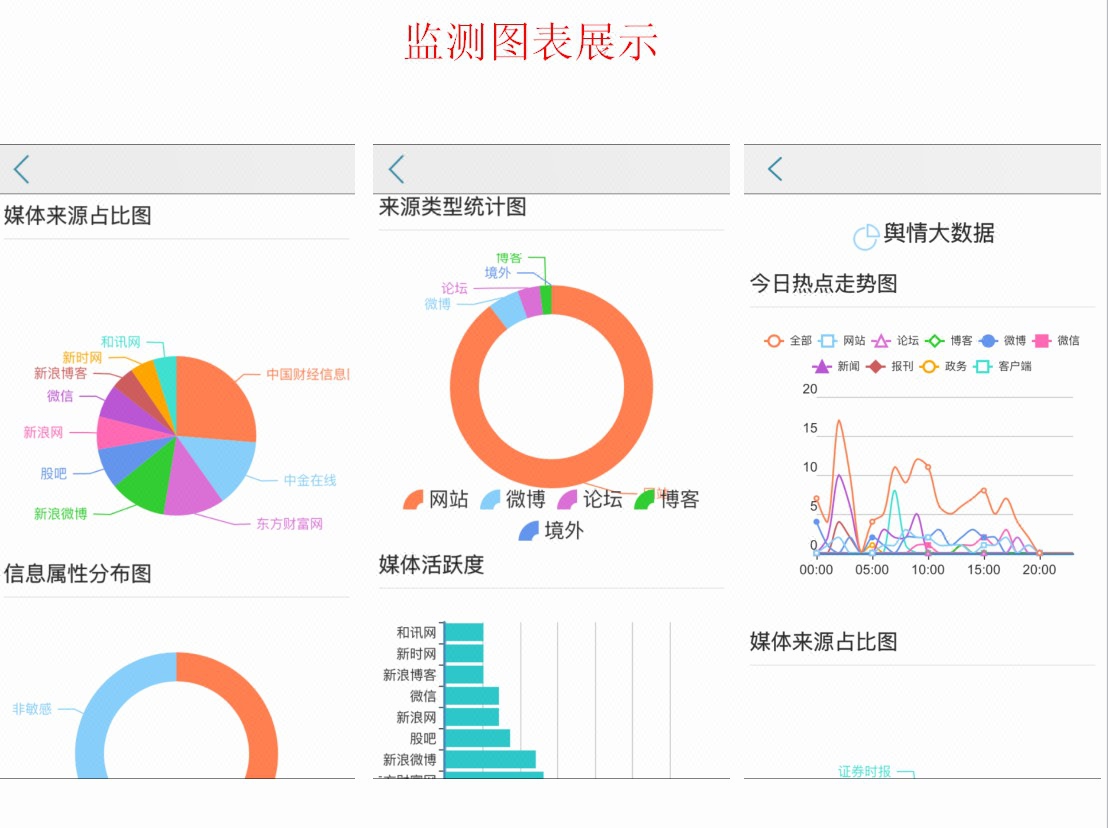Click the 今日热点走势图 heading
Viewport: 1108px width, 828px height.
click(x=824, y=283)
